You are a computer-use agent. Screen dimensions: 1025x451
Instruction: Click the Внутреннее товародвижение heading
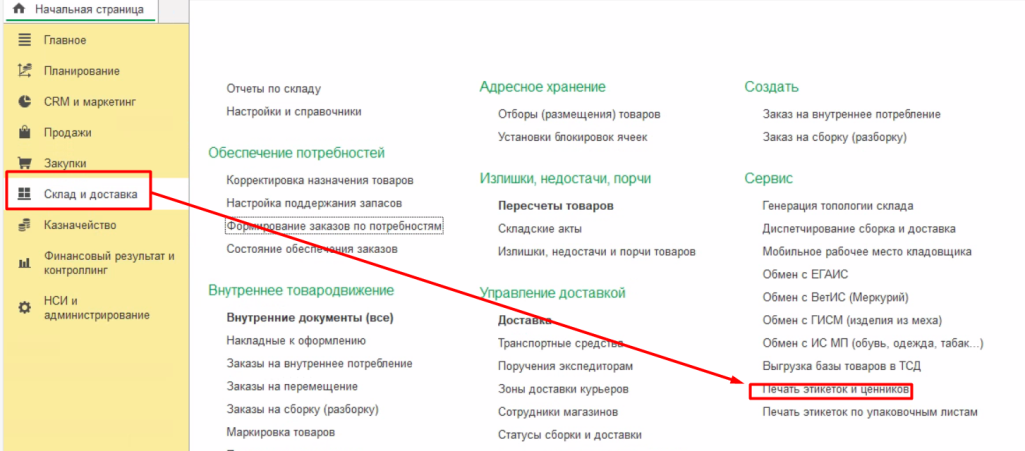point(301,290)
